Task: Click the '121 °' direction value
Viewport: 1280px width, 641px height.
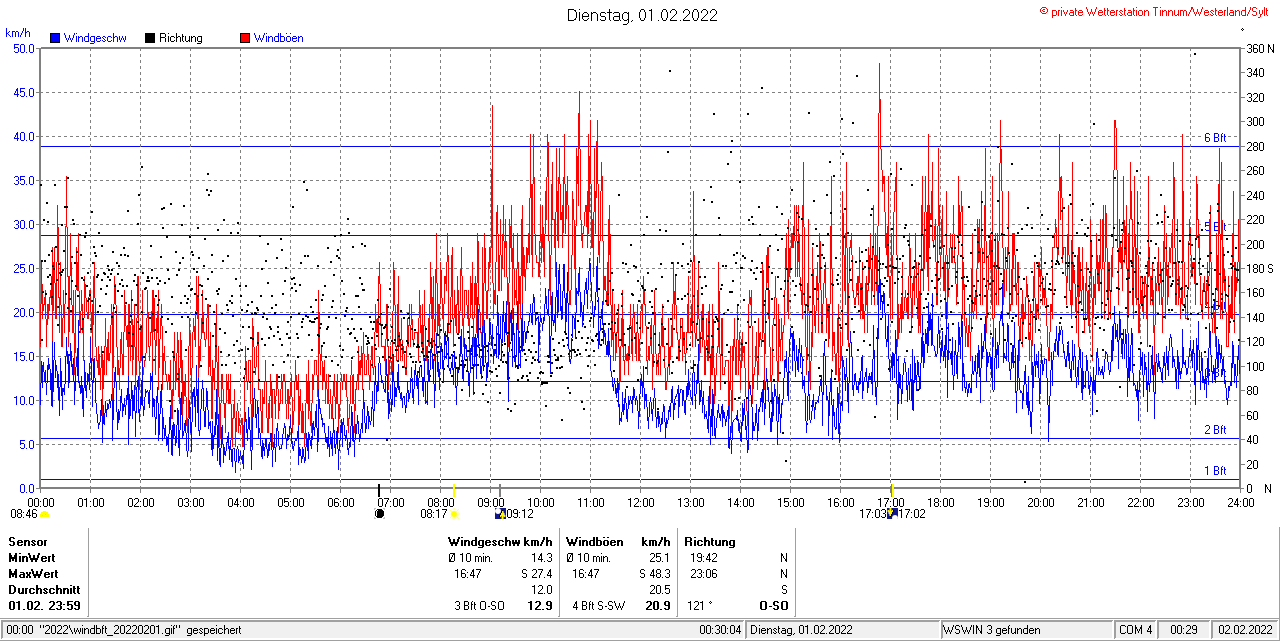Action: [x=700, y=606]
